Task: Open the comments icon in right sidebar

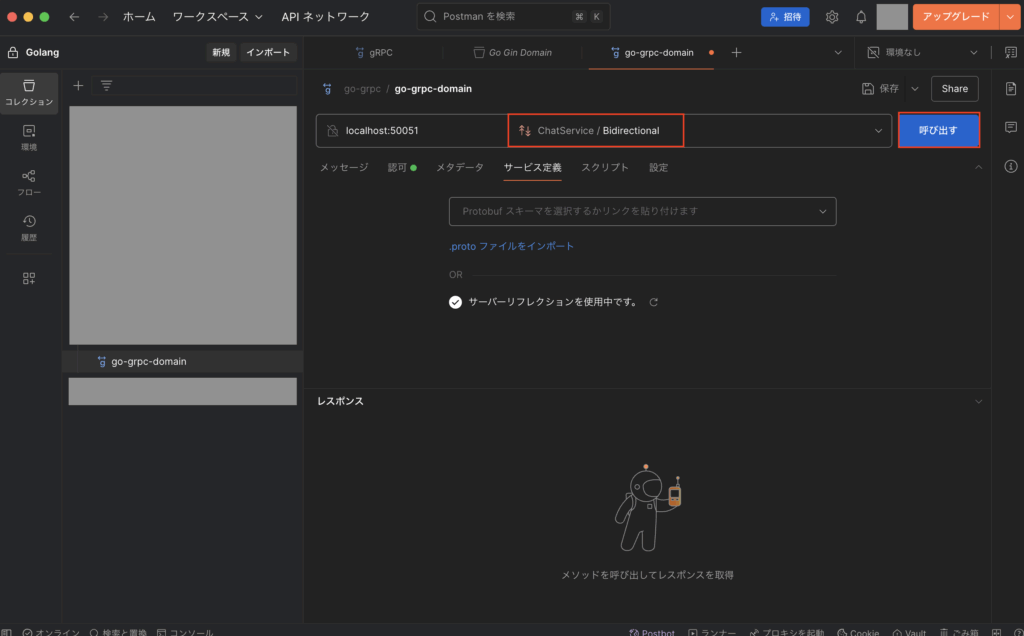Action: [1010, 127]
